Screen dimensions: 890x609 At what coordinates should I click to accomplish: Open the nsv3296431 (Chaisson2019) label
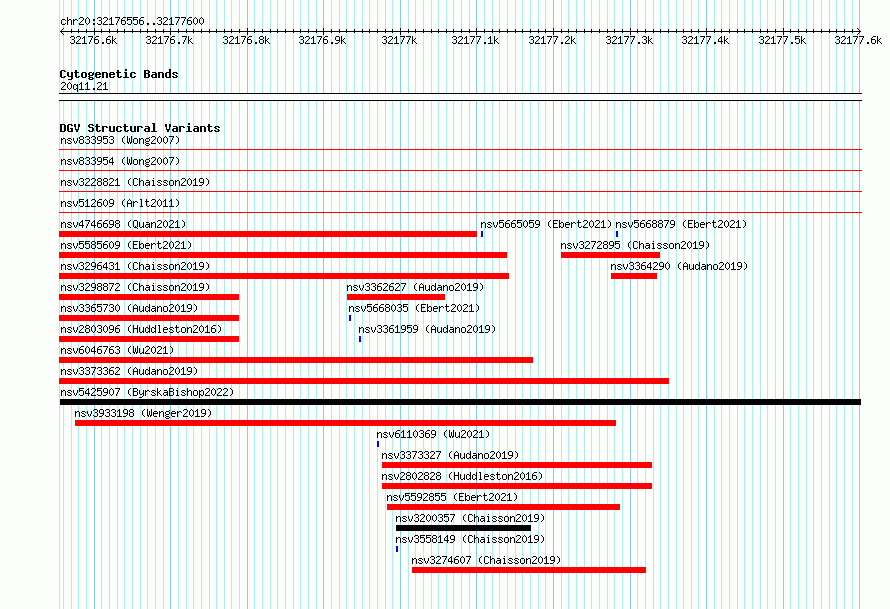[135, 266]
